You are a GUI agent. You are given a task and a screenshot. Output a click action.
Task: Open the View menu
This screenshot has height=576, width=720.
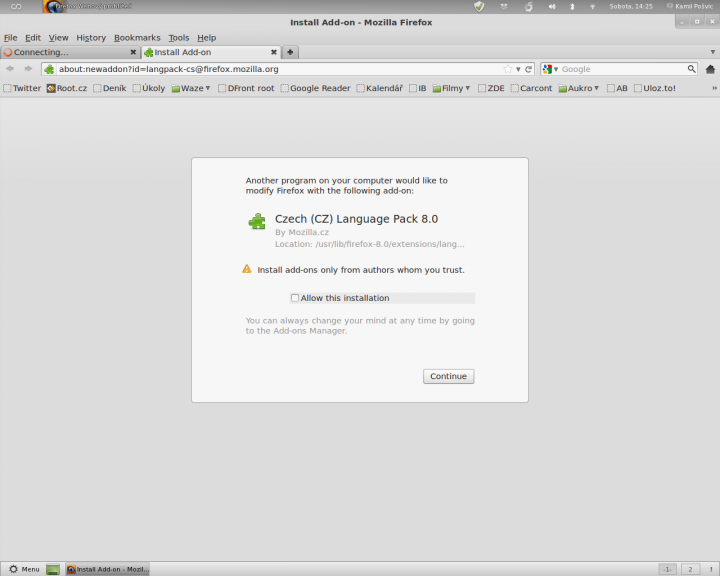[x=58, y=38]
